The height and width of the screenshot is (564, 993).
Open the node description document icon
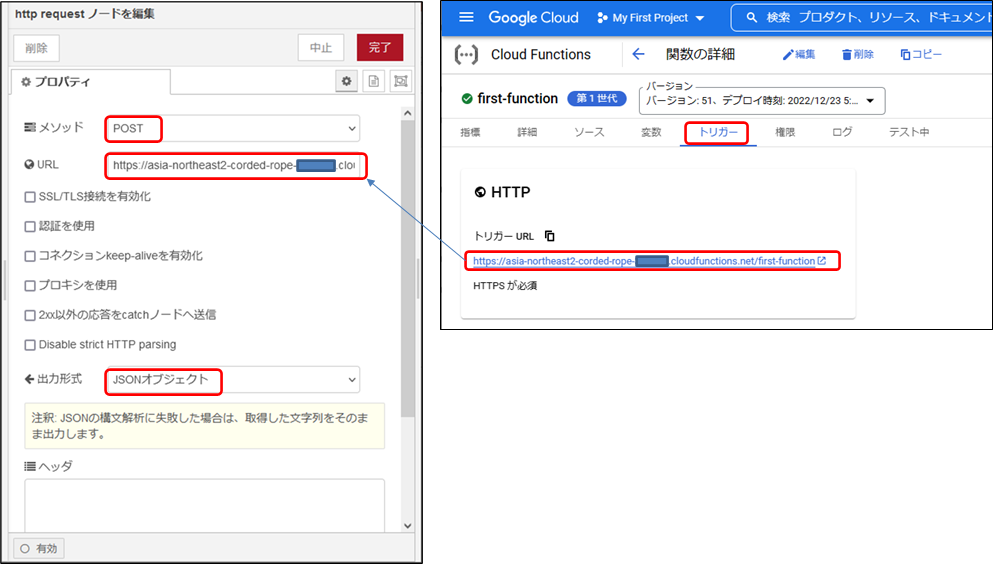374,82
